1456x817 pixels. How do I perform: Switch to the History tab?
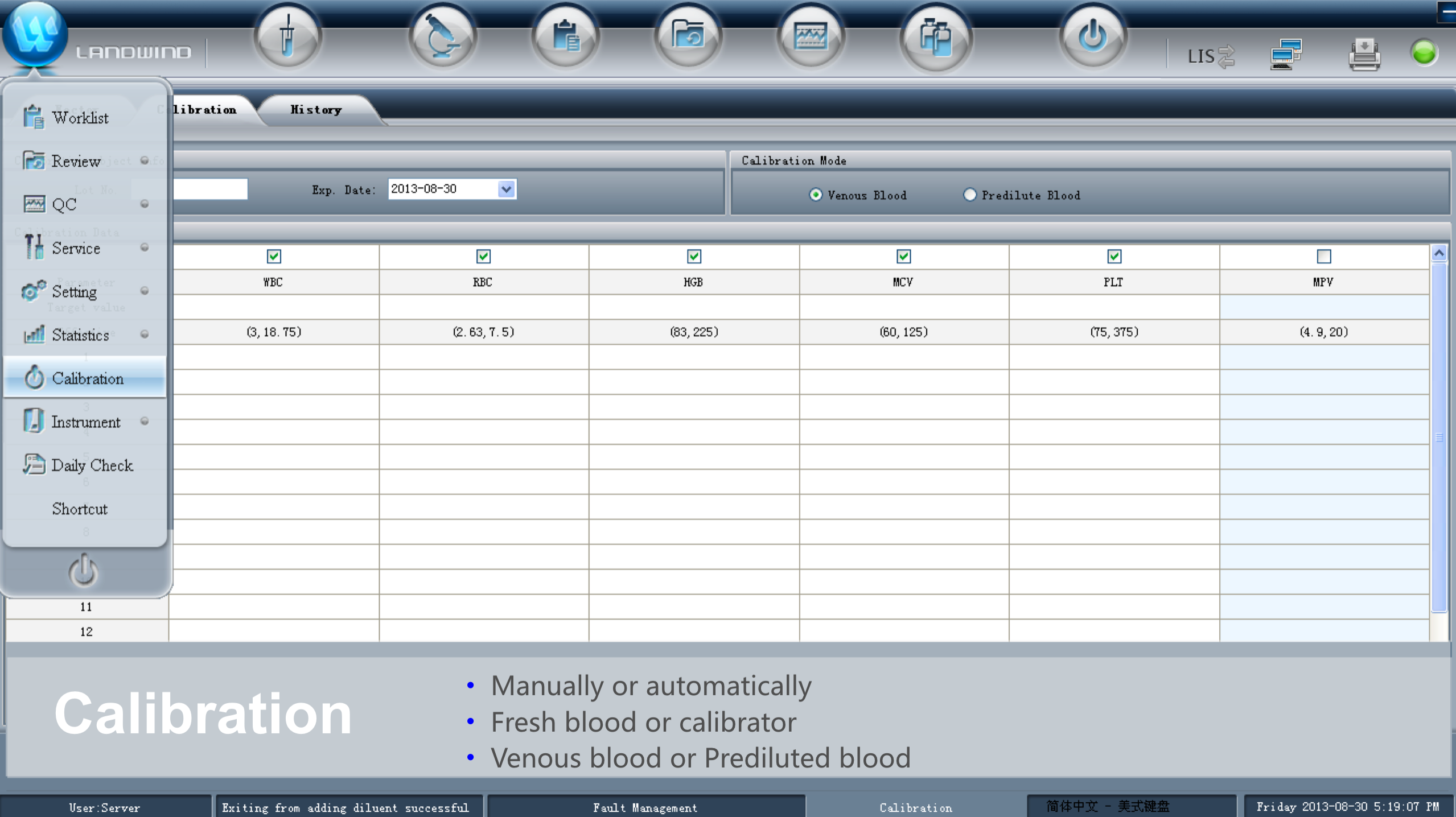(316, 109)
